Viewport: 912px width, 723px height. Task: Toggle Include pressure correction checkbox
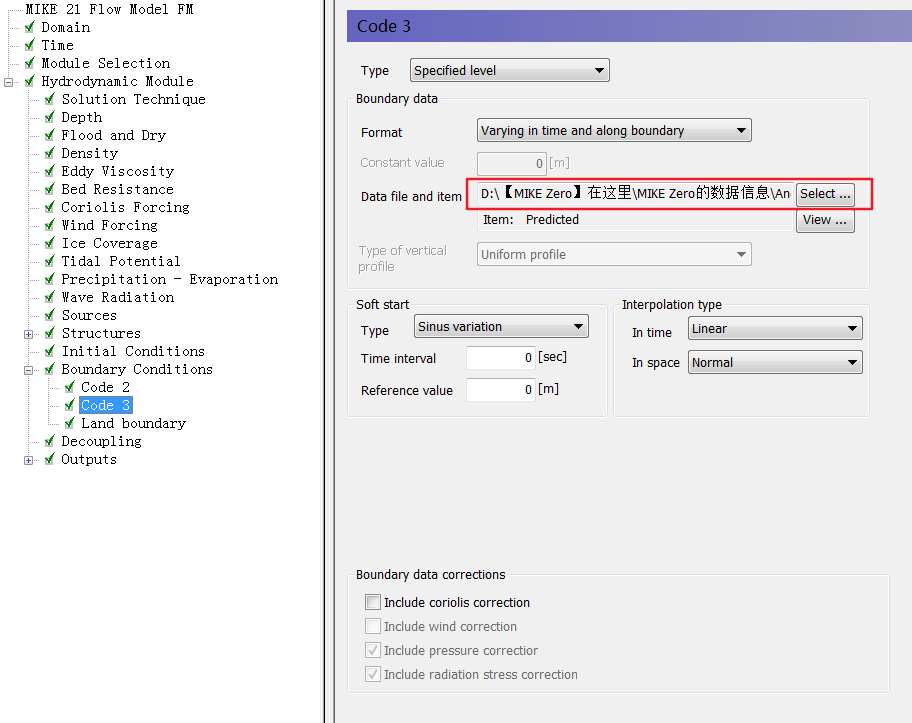(x=373, y=650)
